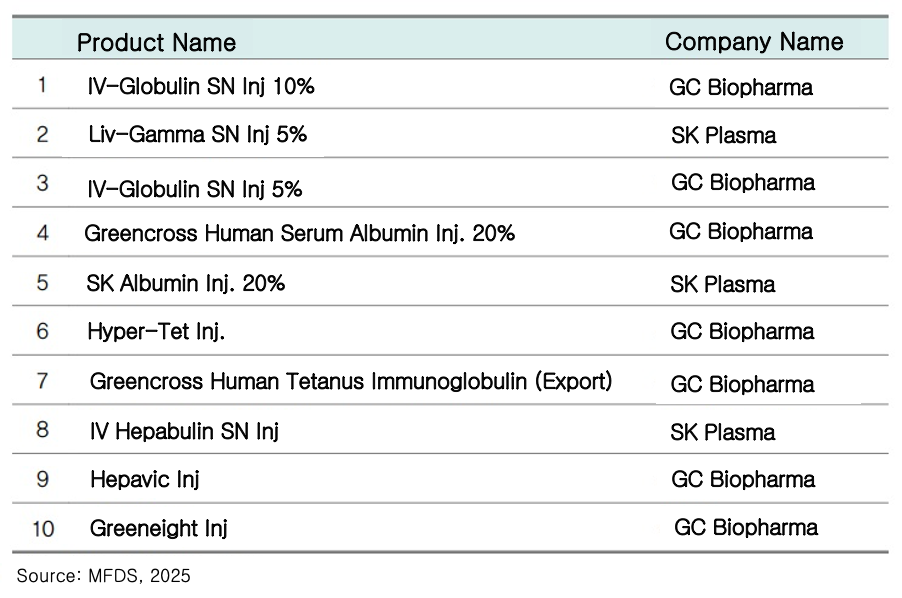Viewport: 902px width, 598px height.
Task: Click the Hepavic Inj product name
Action: click(145, 479)
